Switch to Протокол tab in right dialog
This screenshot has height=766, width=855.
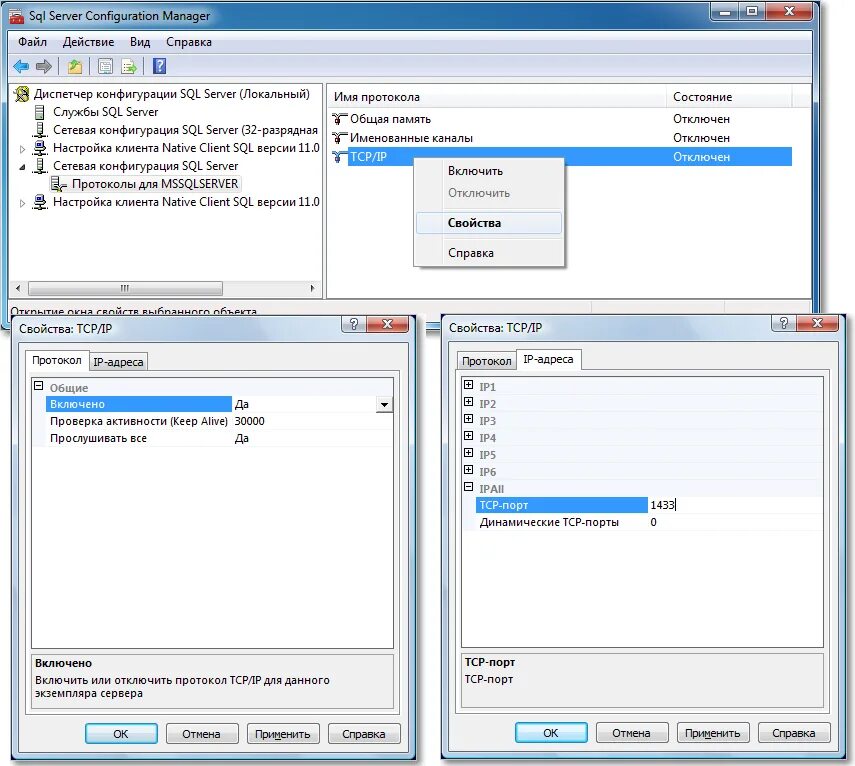(x=486, y=361)
